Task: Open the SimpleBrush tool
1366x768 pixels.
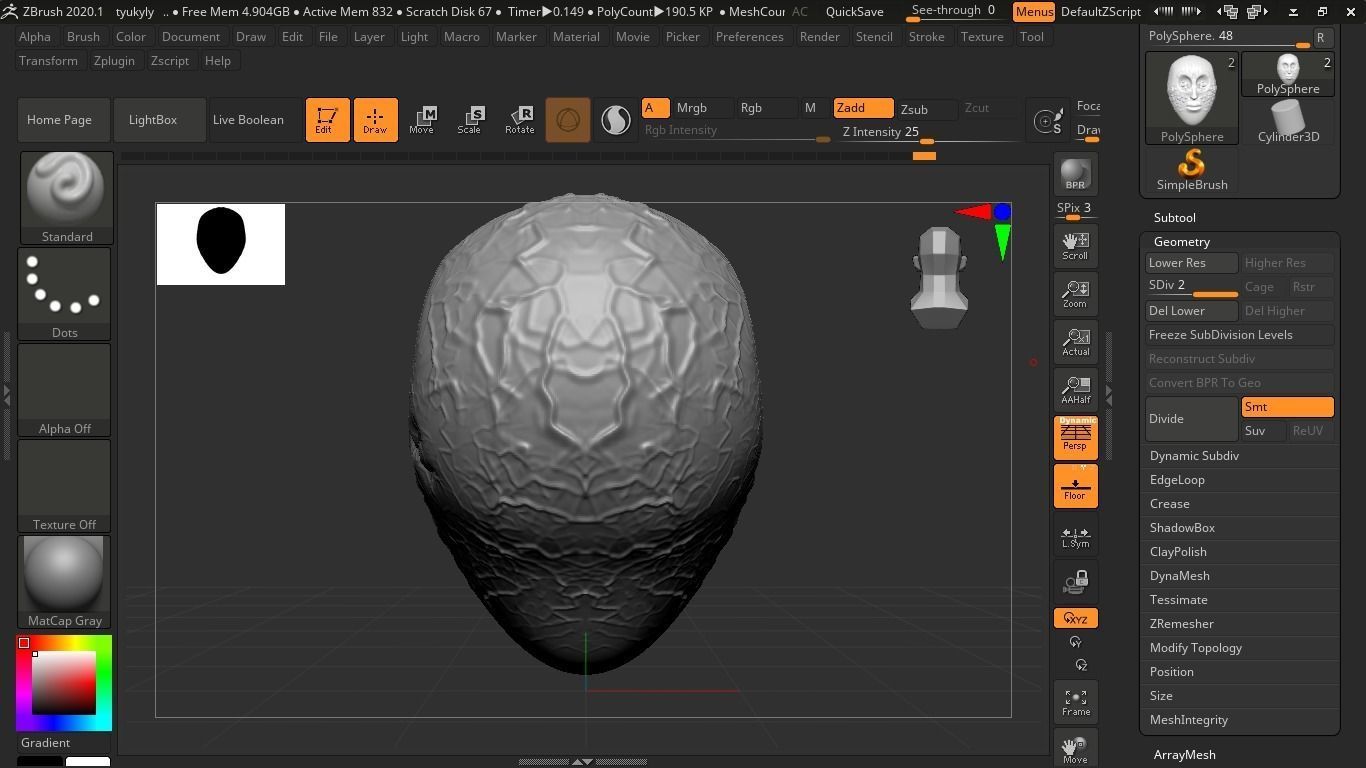Action: (1192, 170)
